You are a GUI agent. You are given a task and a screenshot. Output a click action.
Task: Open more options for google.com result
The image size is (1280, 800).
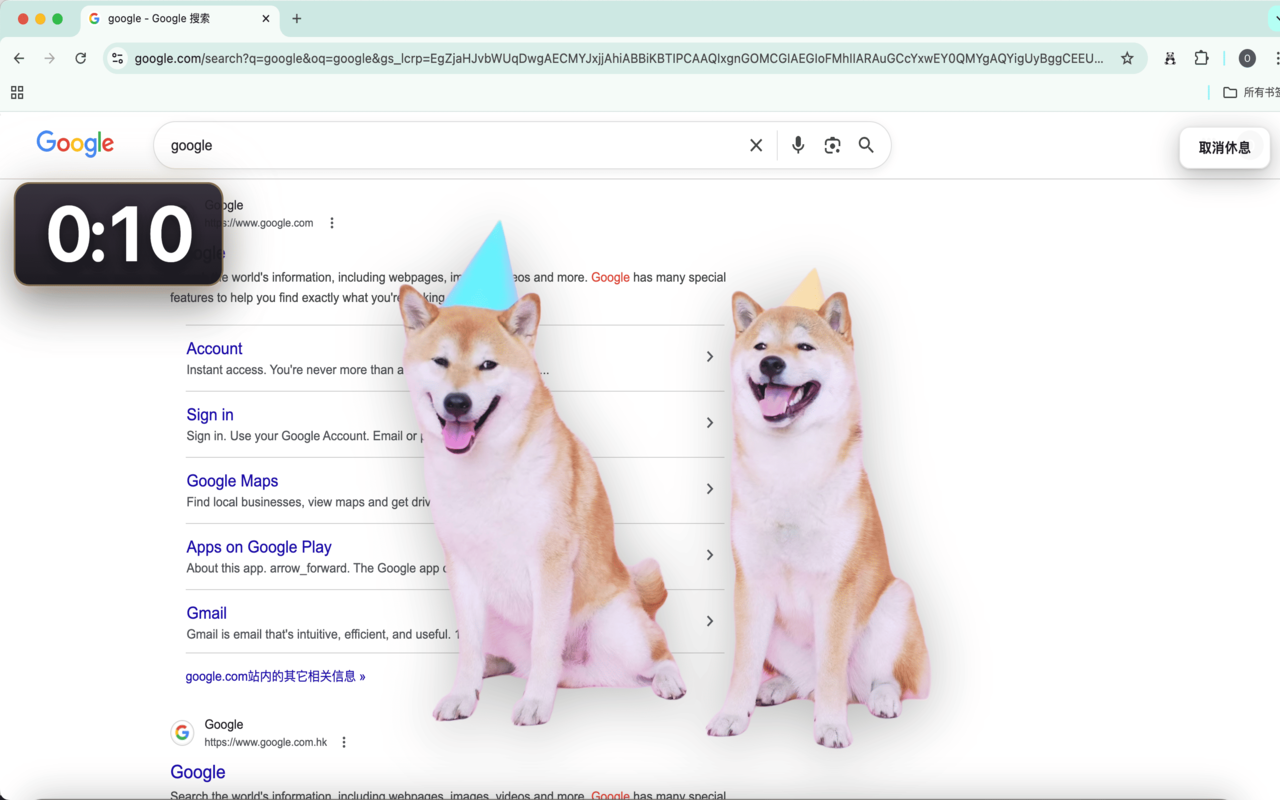332,223
